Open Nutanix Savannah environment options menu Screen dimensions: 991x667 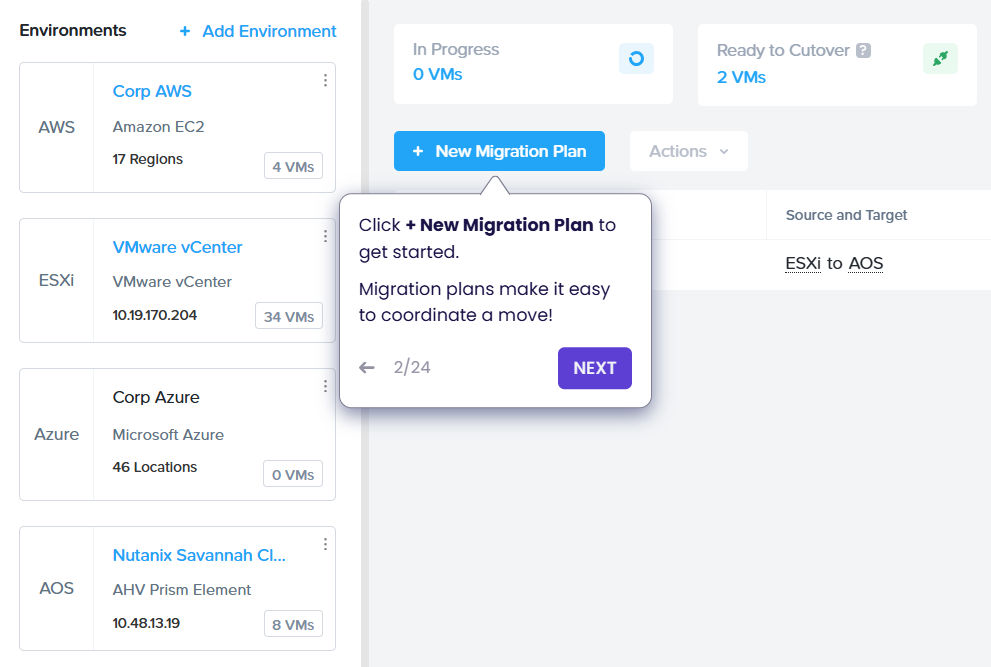tap(325, 544)
